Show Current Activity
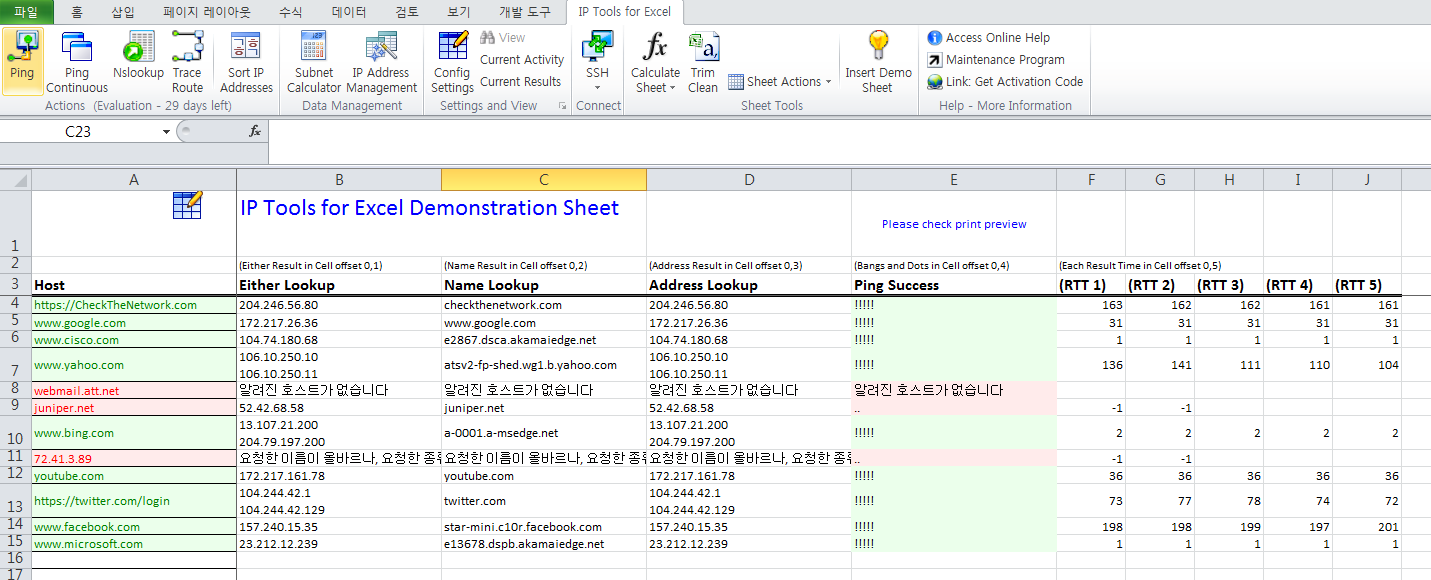Viewport: 1431px width, 580px height. (521, 60)
